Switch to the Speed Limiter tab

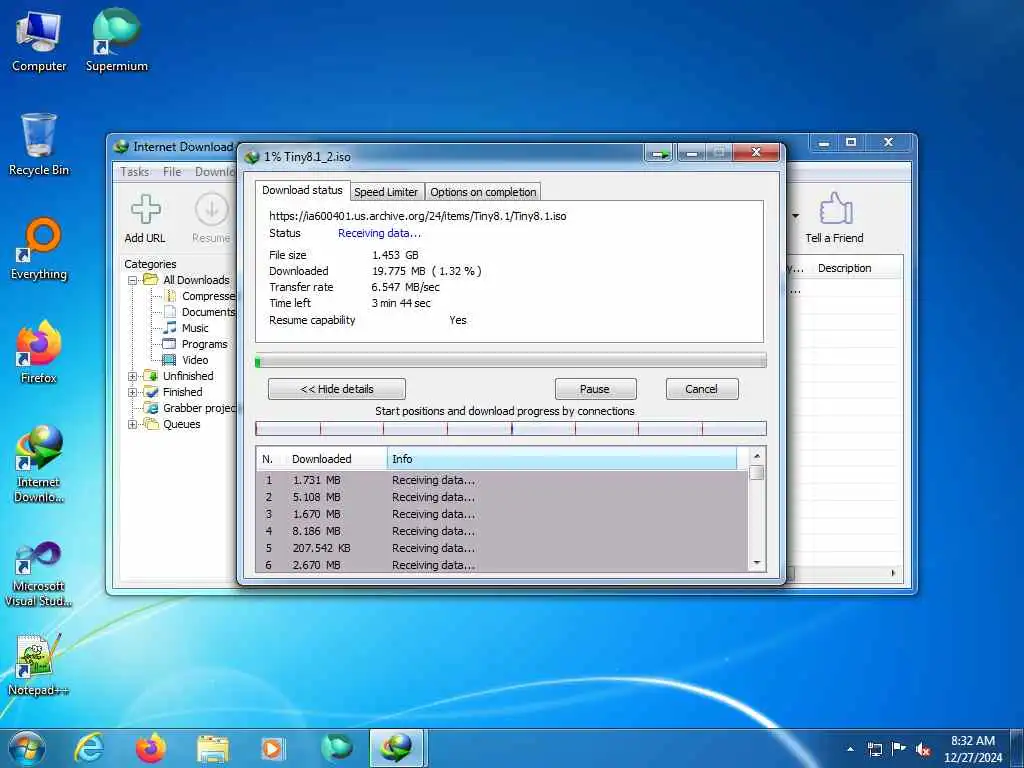[386, 192]
